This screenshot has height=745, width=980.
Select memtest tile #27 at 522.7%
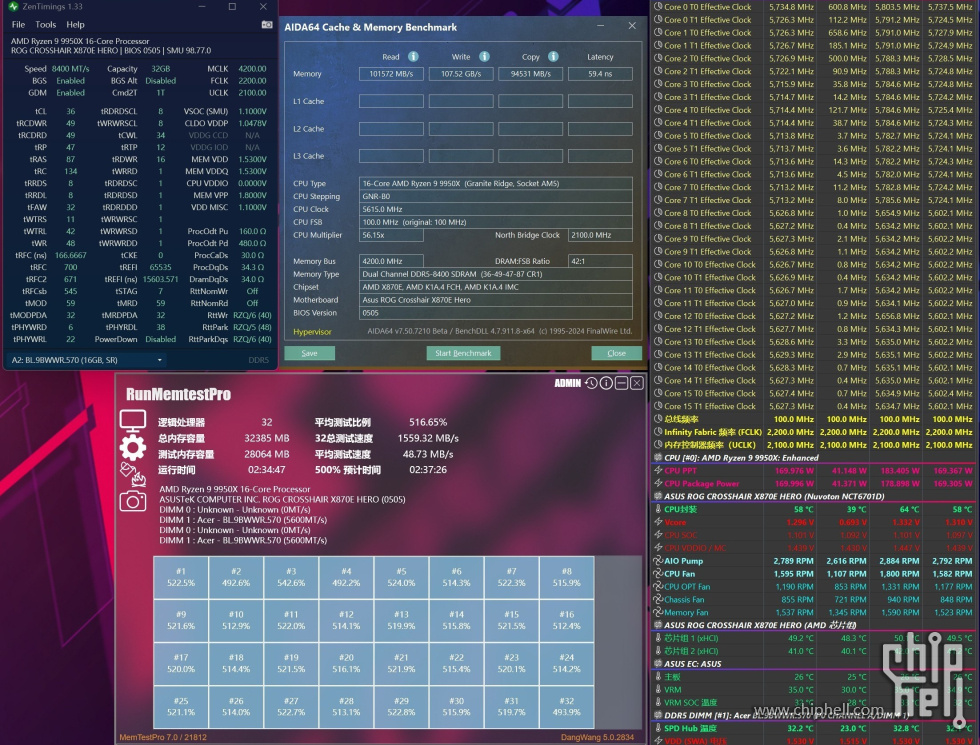pyautogui.click(x=291, y=707)
